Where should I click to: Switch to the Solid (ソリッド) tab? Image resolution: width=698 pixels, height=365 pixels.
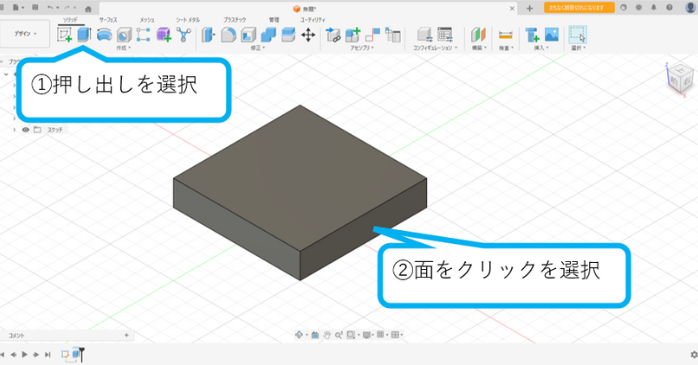pyautogui.click(x=71, y=20)
